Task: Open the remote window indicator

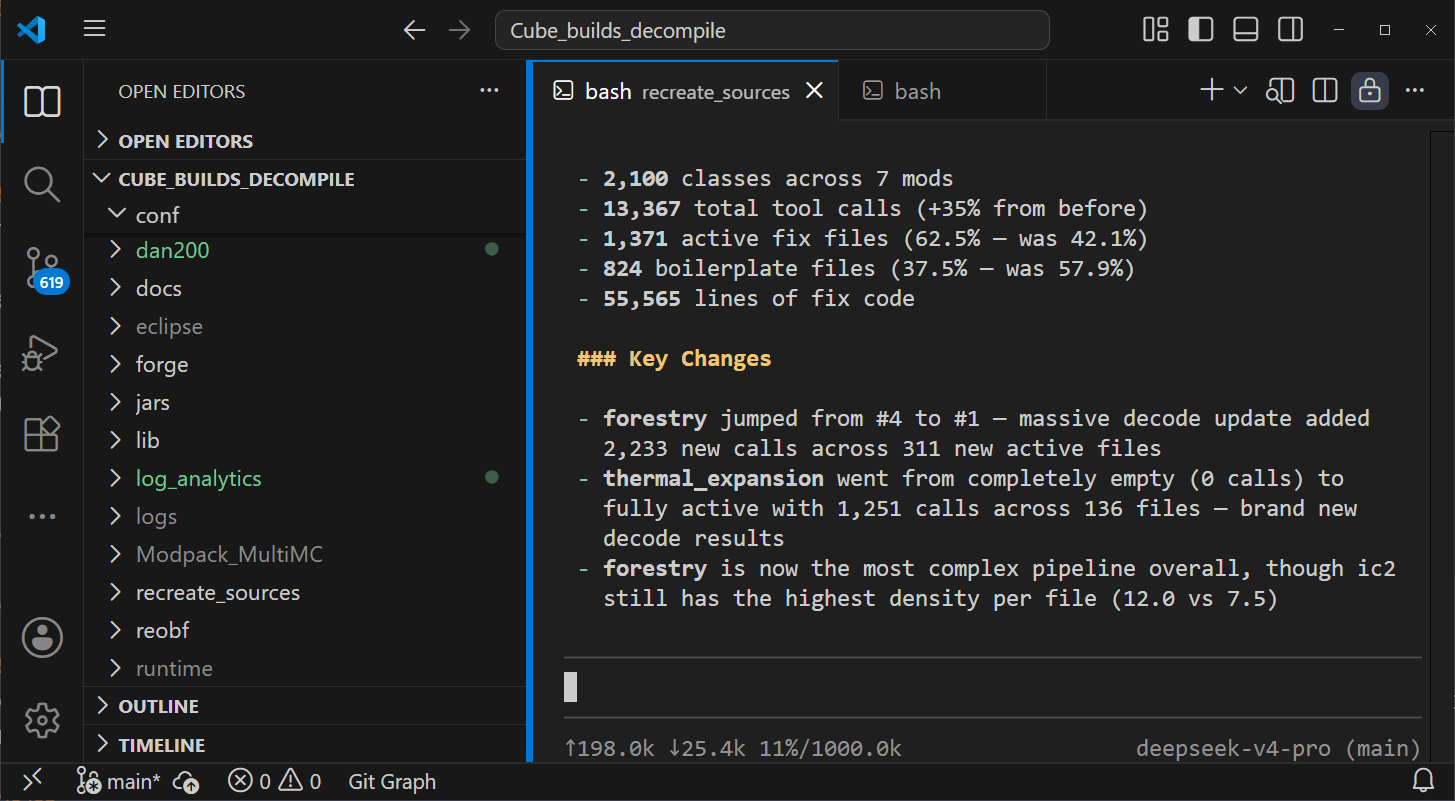Action: [x=32, y=781]
